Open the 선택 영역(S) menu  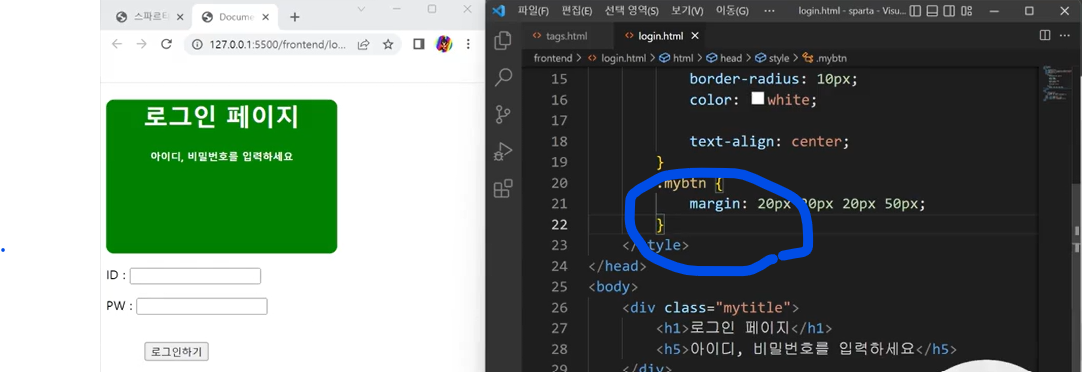click(631, 10)
